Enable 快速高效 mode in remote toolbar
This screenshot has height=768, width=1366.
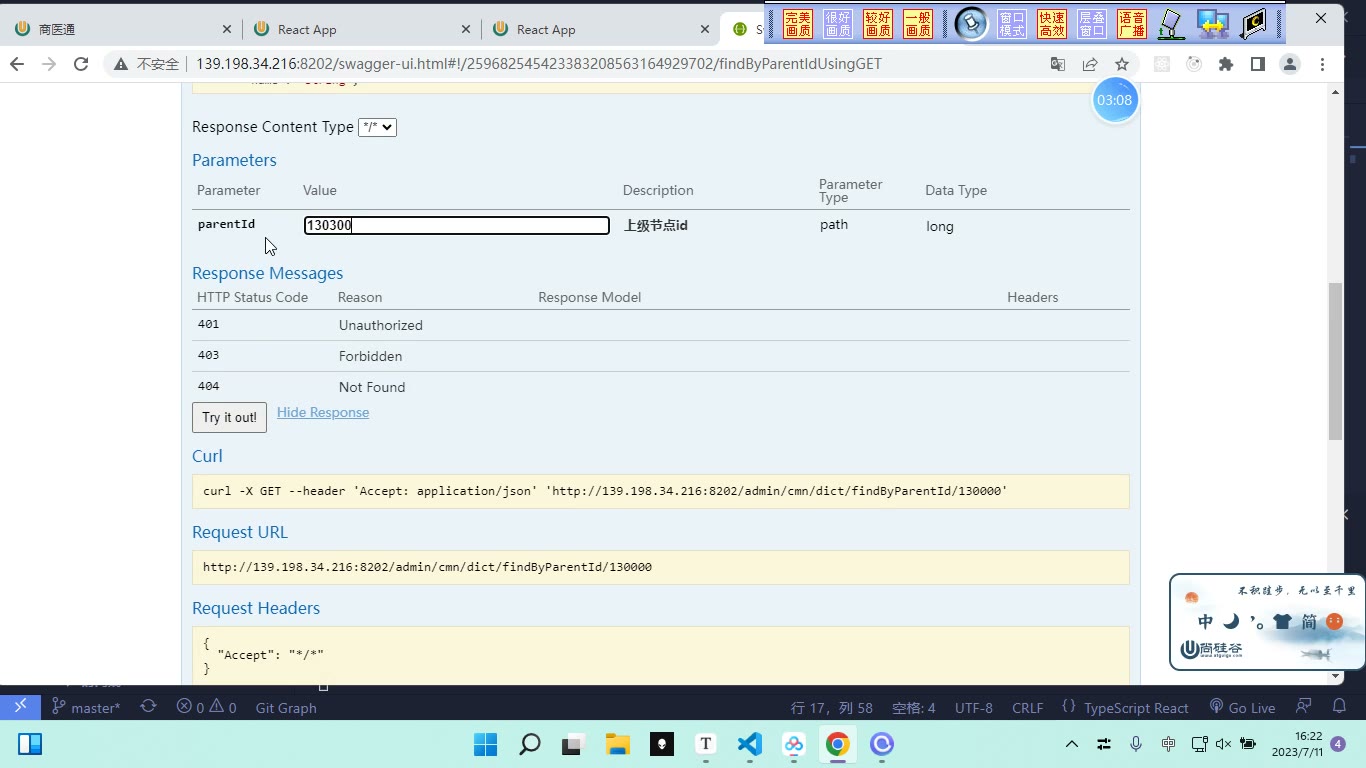click(1052, 24)
